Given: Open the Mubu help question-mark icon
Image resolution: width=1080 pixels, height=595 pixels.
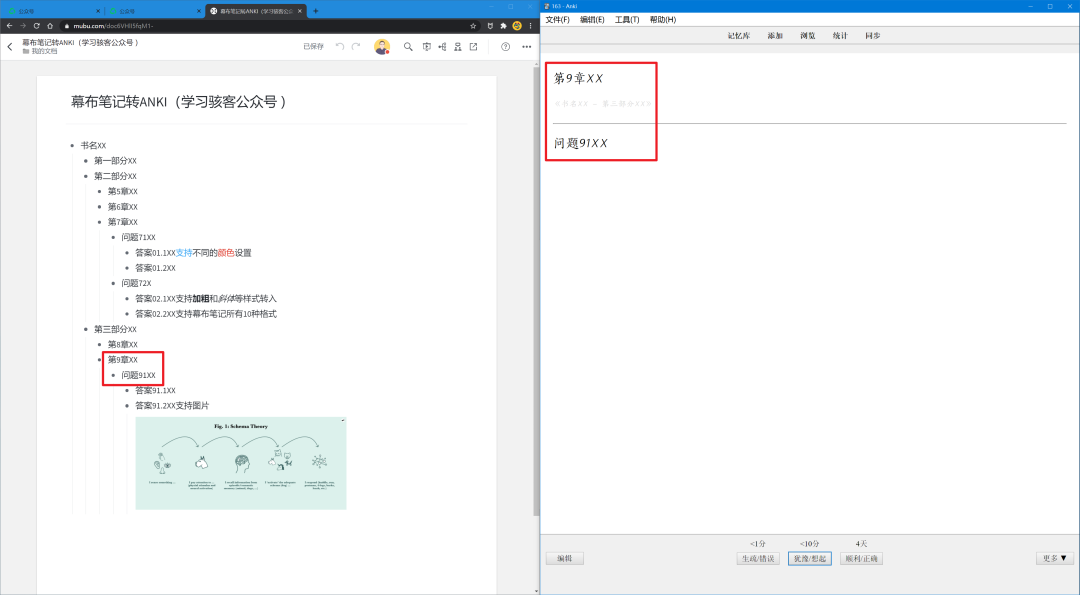Looking at the screenshot, I should pos(506,47).
